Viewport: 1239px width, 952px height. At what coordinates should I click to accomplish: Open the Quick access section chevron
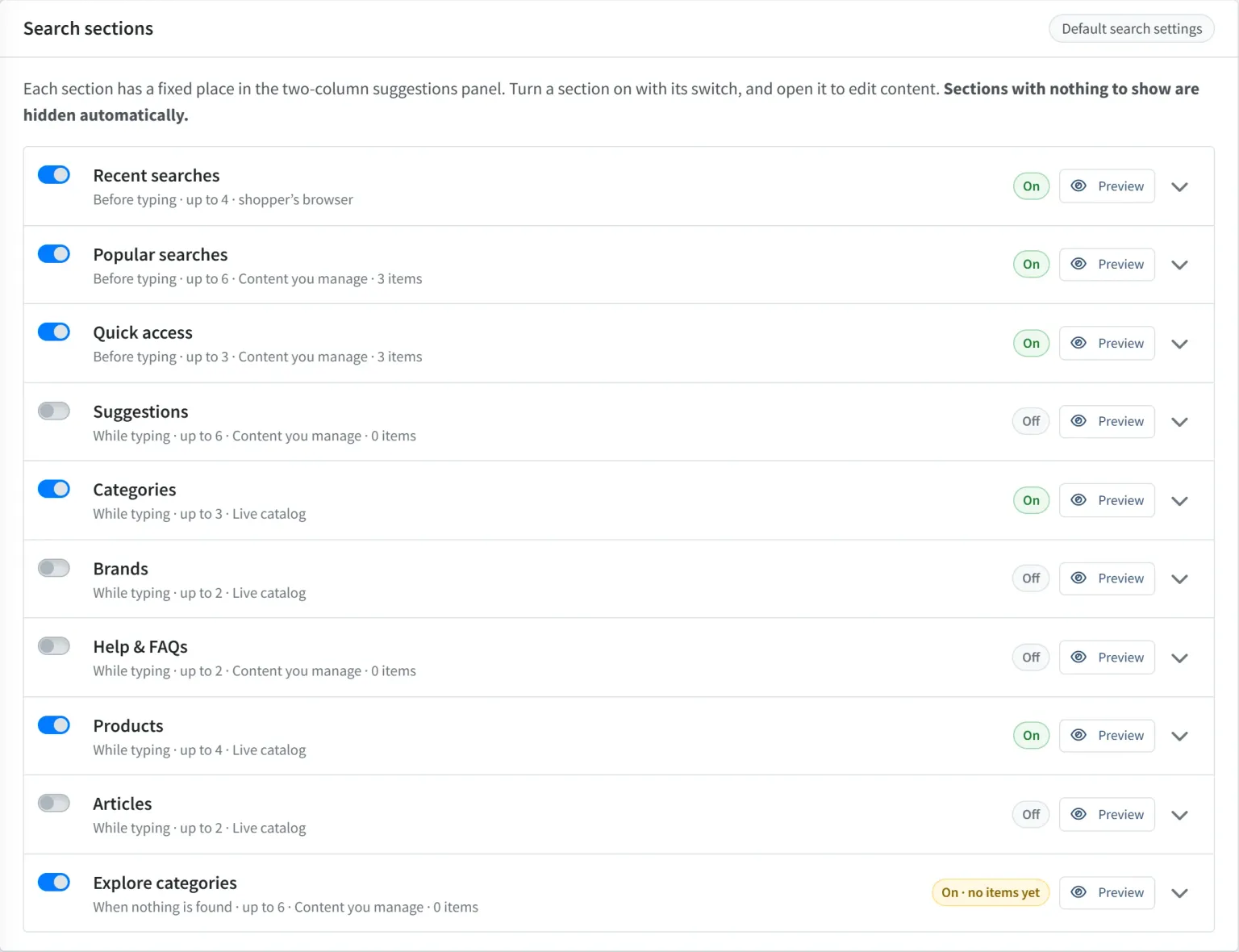(1179, 344)
